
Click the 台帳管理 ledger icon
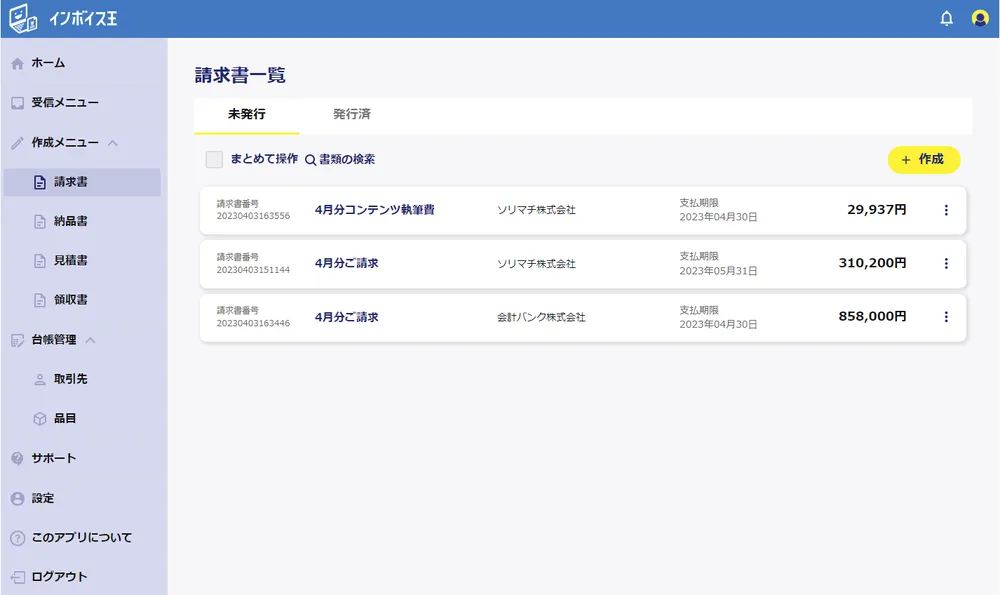[x=18, y=341]
